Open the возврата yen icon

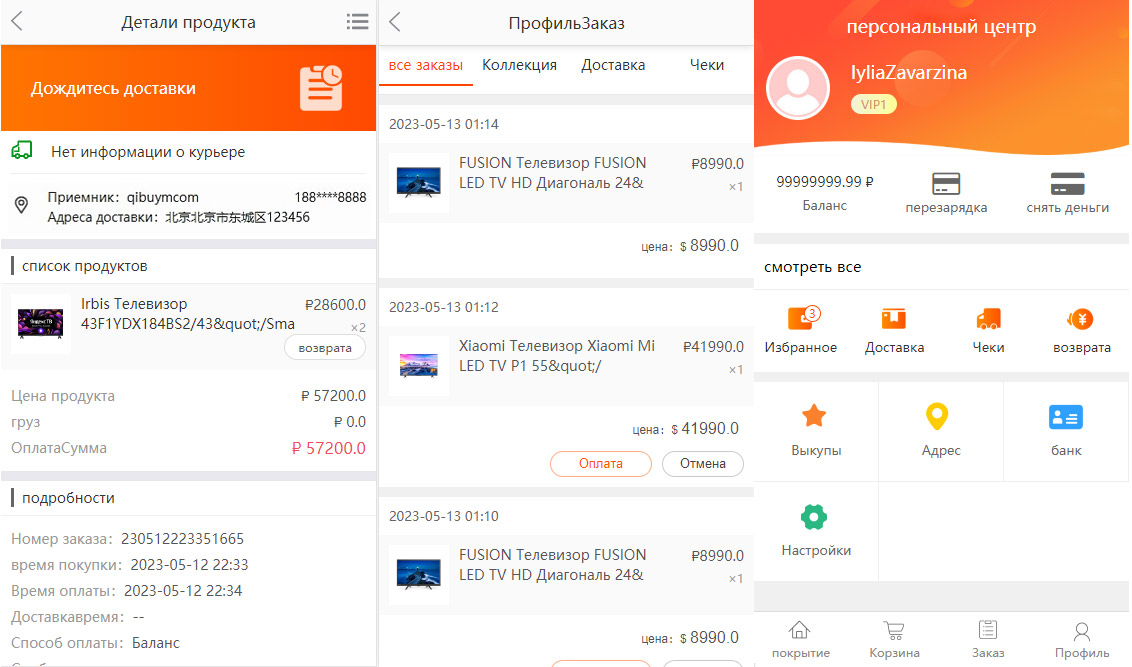click(1081, 318)
